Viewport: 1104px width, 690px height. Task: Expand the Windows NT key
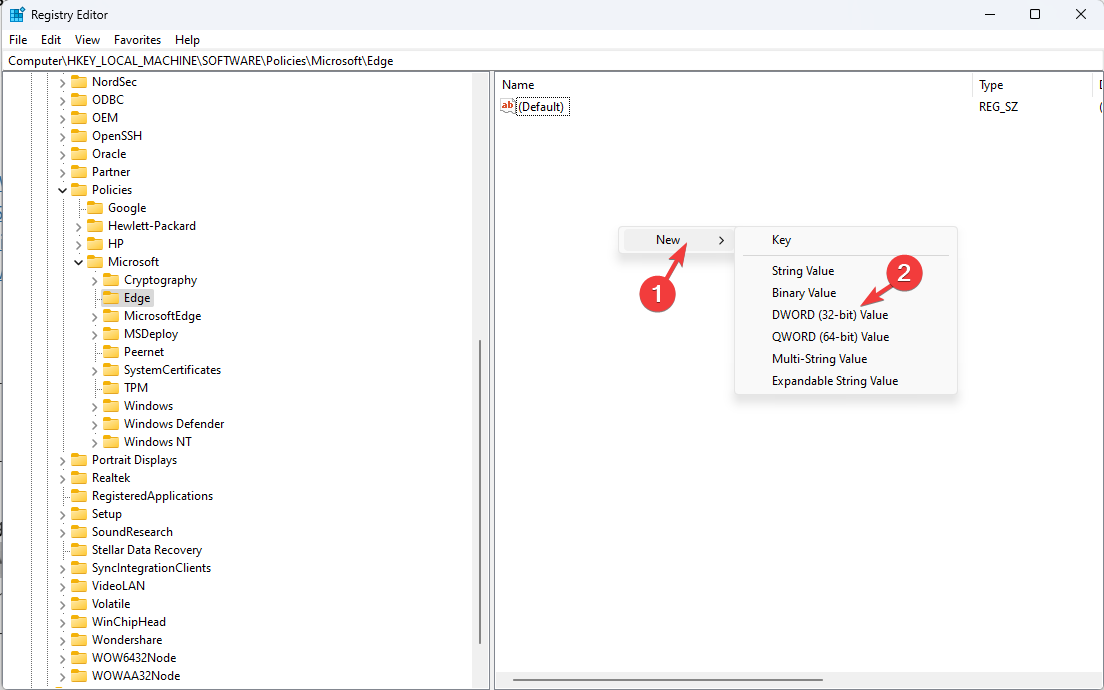tap(95, 443)
